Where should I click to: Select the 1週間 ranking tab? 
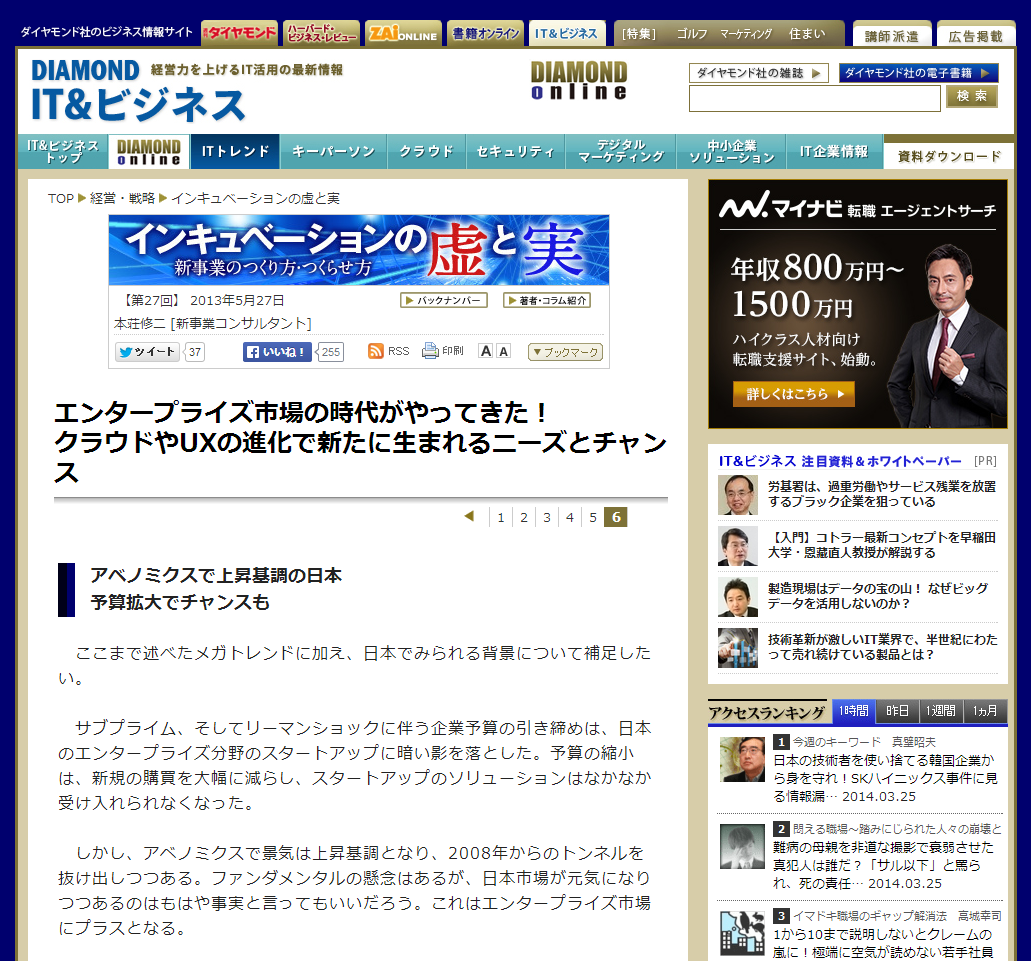coord(941,711)
